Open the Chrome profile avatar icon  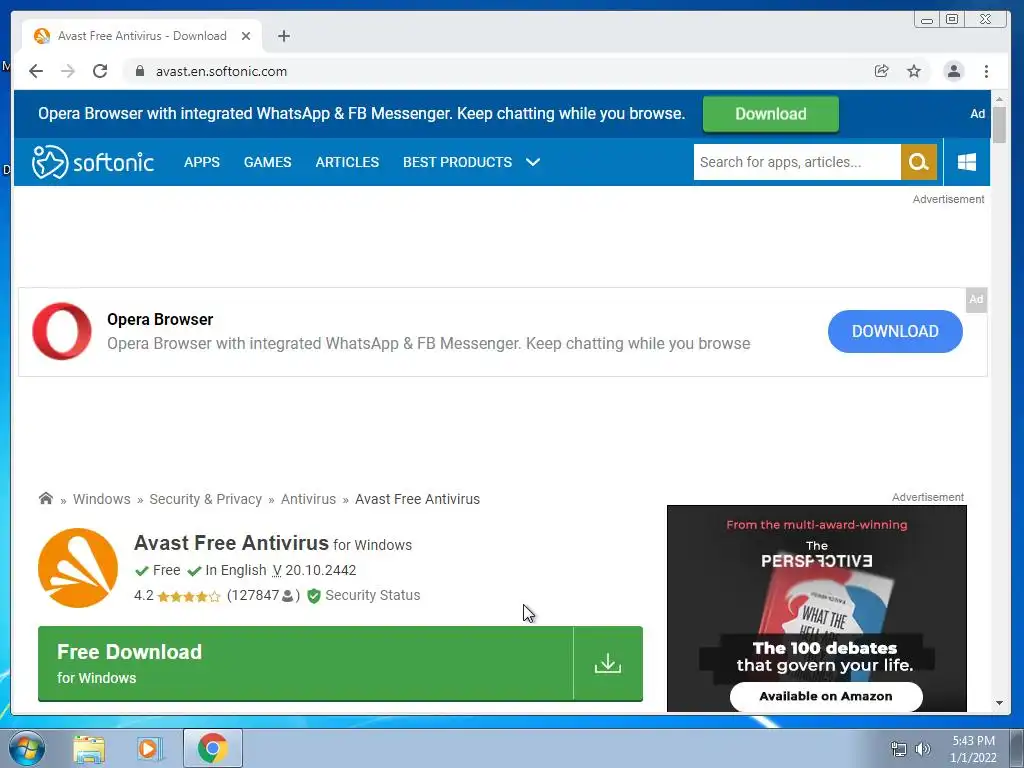[x=953, y=71]
